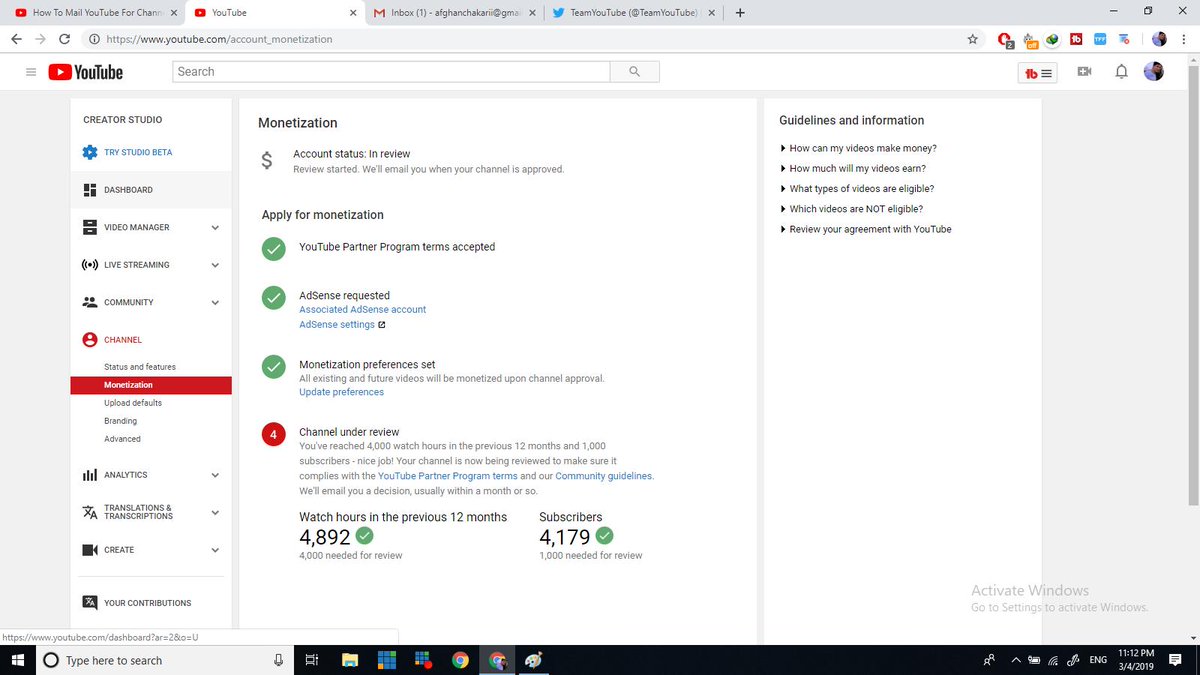Image resolution: width=1200 pixels, height=675 pixels.
Task: Open the TubeBuddy extension in Chrome toolbar
Action: click(1077, 39)
